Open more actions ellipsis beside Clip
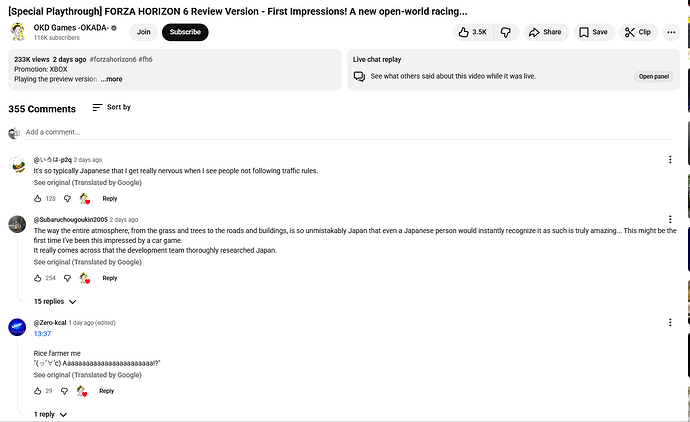This screenshot has width=690, height=422. tap(670, 32)
